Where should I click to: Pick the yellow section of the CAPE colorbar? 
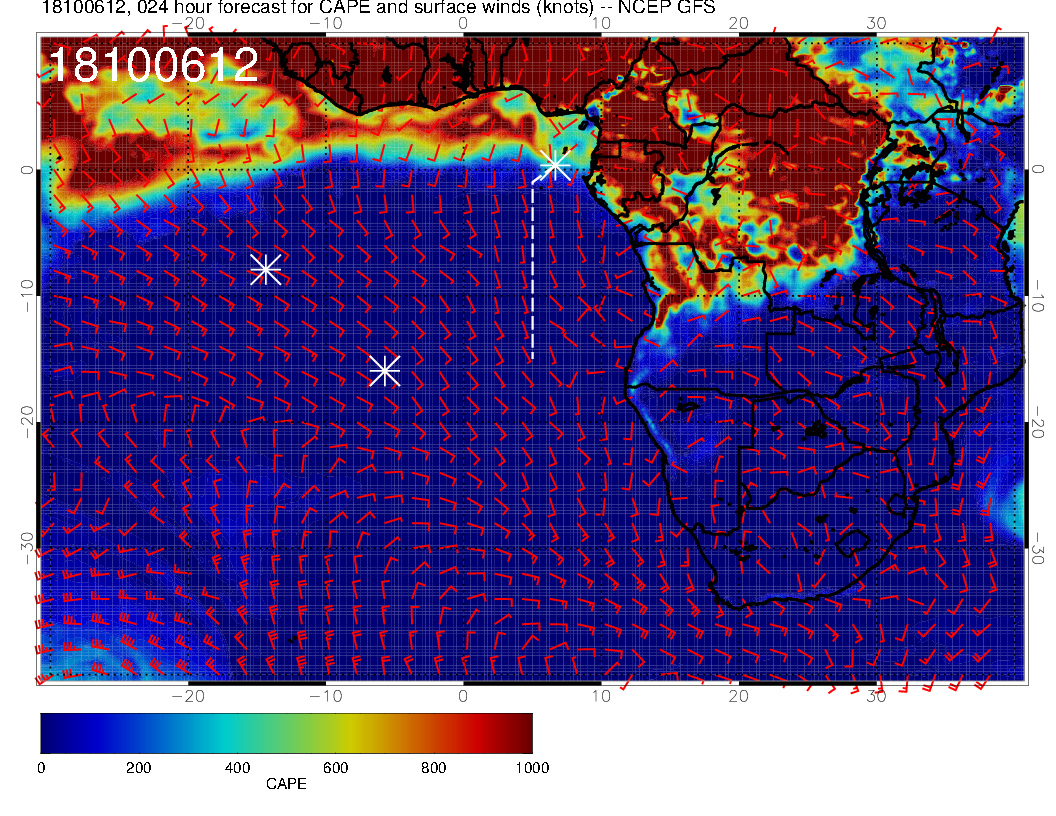(345, 732)
